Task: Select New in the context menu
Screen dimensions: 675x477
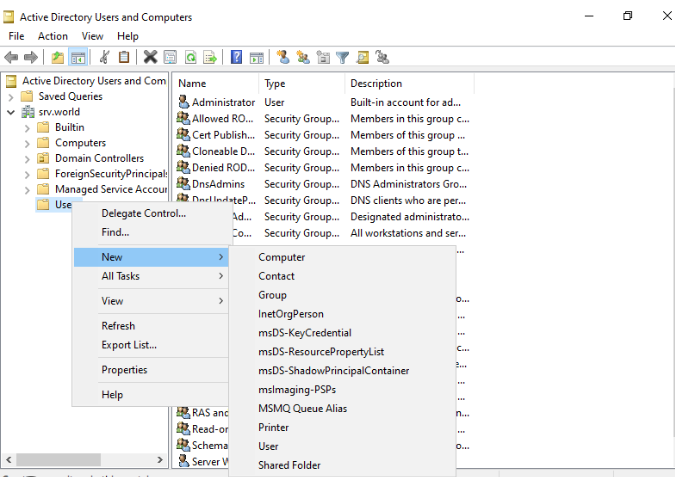Action: [151, 257]
